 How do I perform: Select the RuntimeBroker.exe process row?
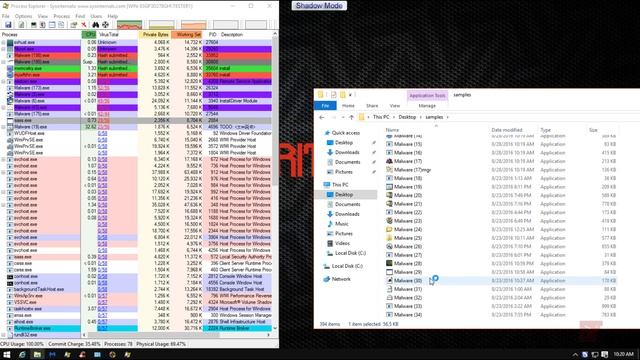136,328
